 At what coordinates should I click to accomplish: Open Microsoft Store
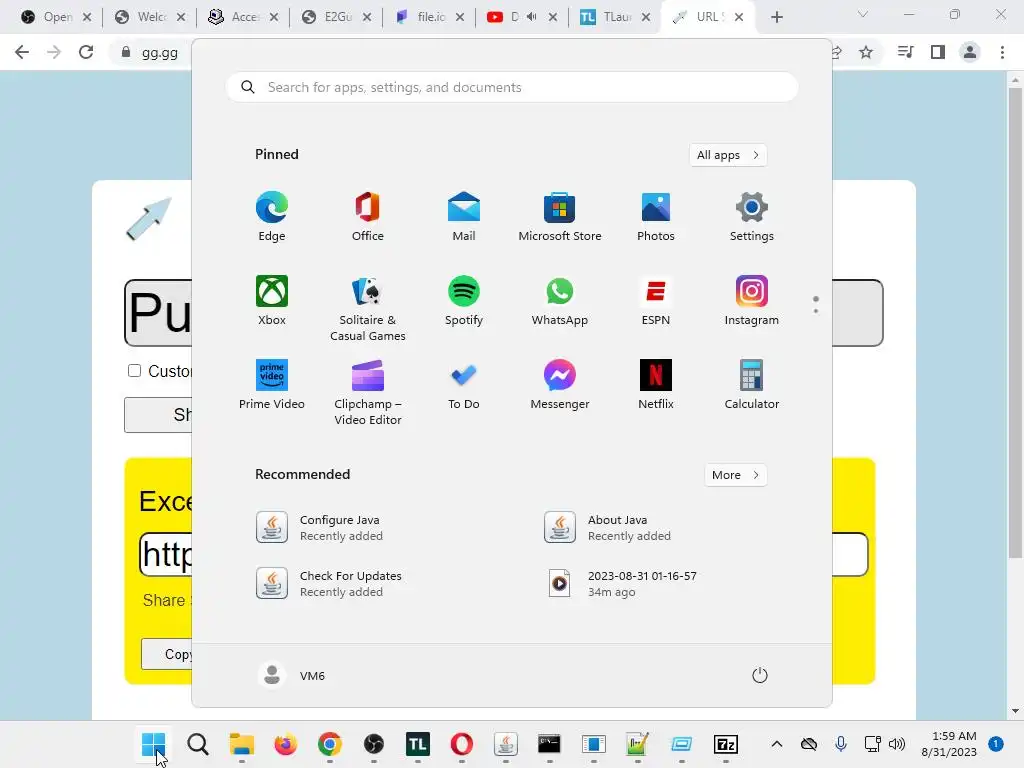click(560, 217)
